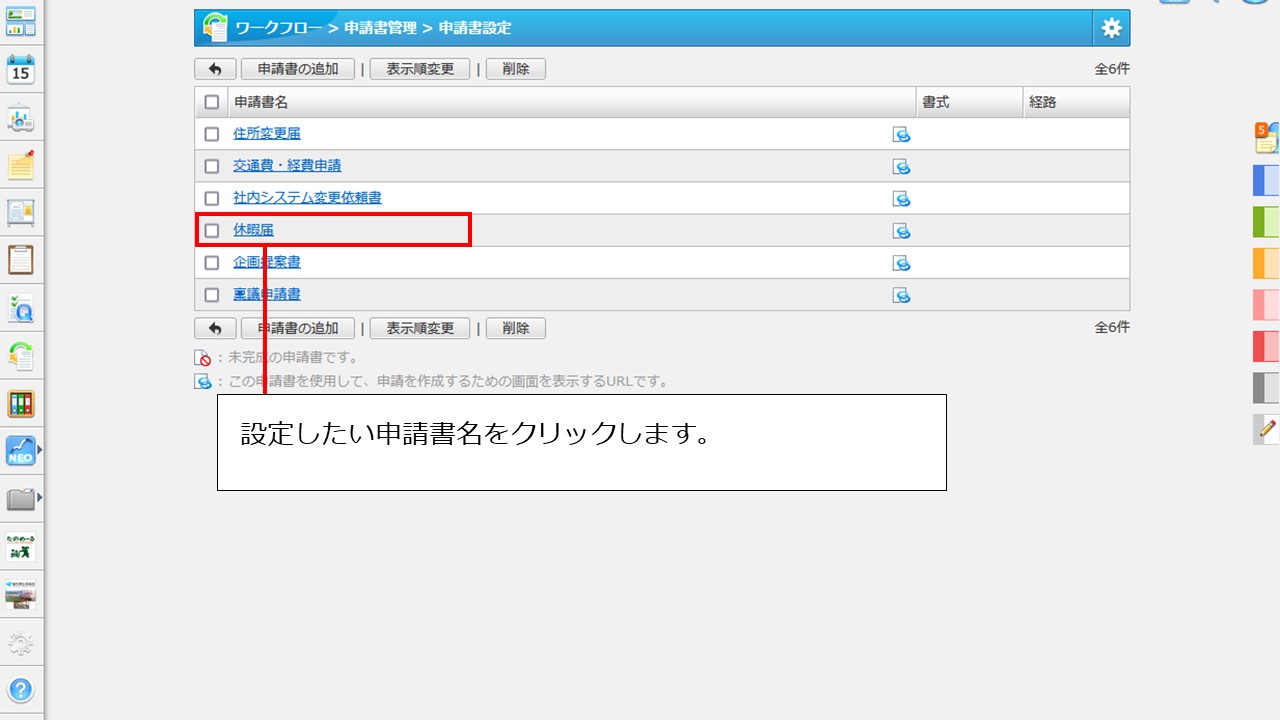Click 削除 button below the list
Image resolution: width=1280 pixels, height=720 pixels.
pyautogui.click(x=516, y=328)
